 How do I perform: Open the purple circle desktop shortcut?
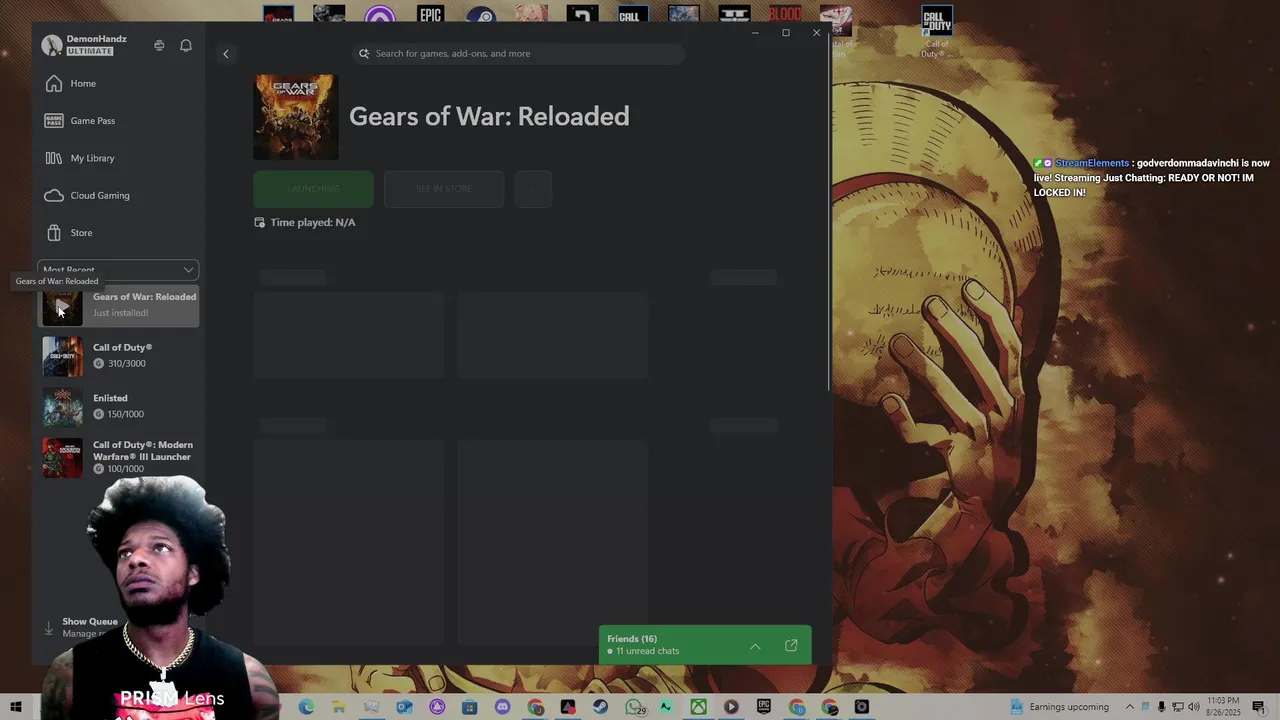tap(379, 16)
